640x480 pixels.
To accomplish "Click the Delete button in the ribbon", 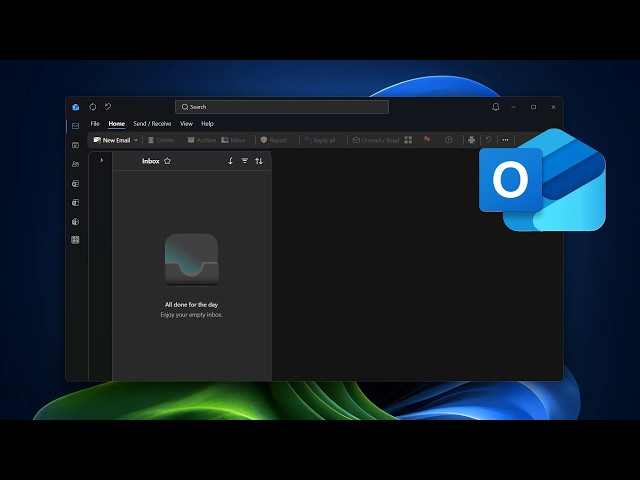I will pyautogui.click(x=161, y=140).
